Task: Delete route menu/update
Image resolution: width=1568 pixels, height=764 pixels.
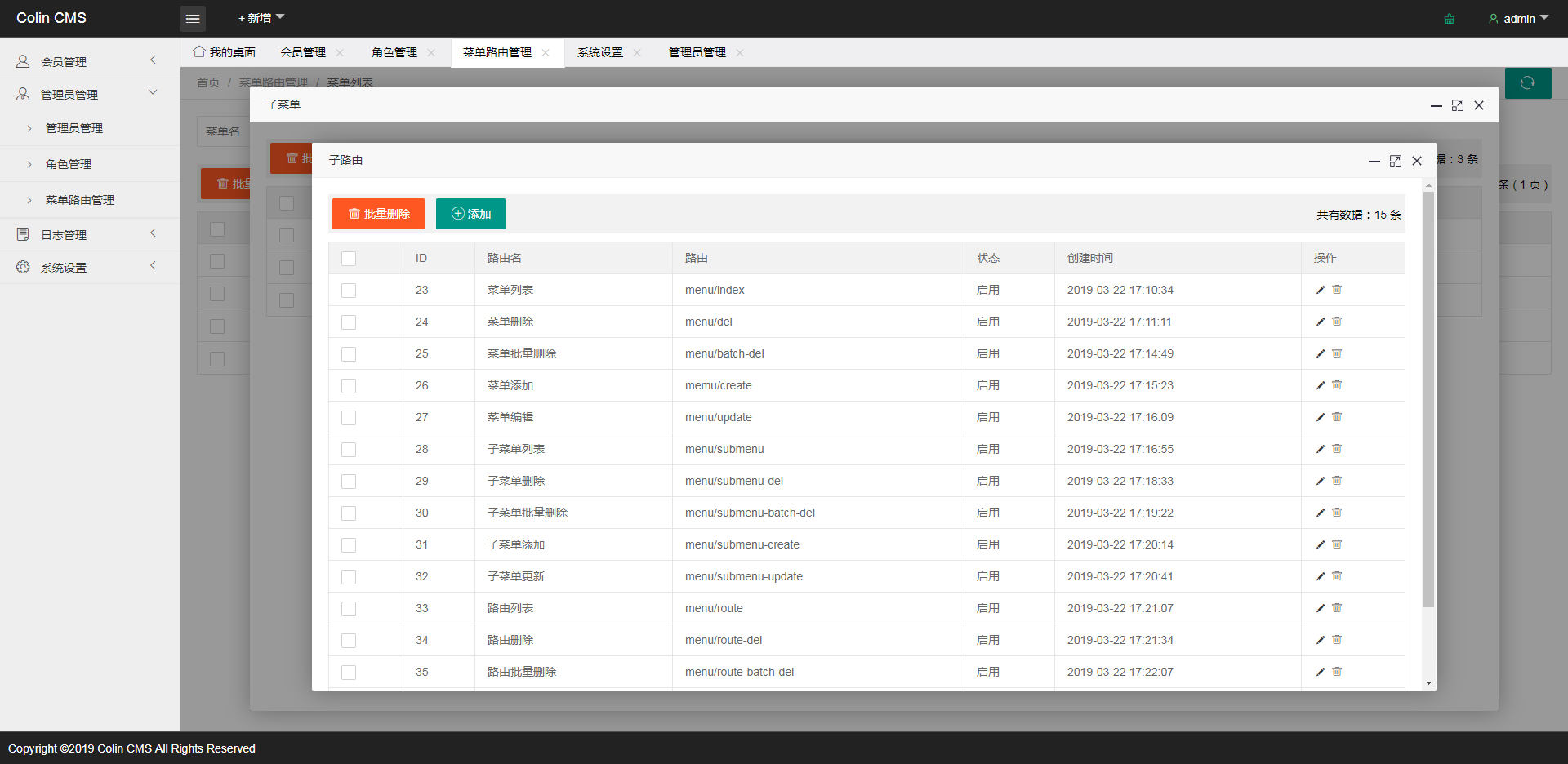Action: coord(1337,417)
